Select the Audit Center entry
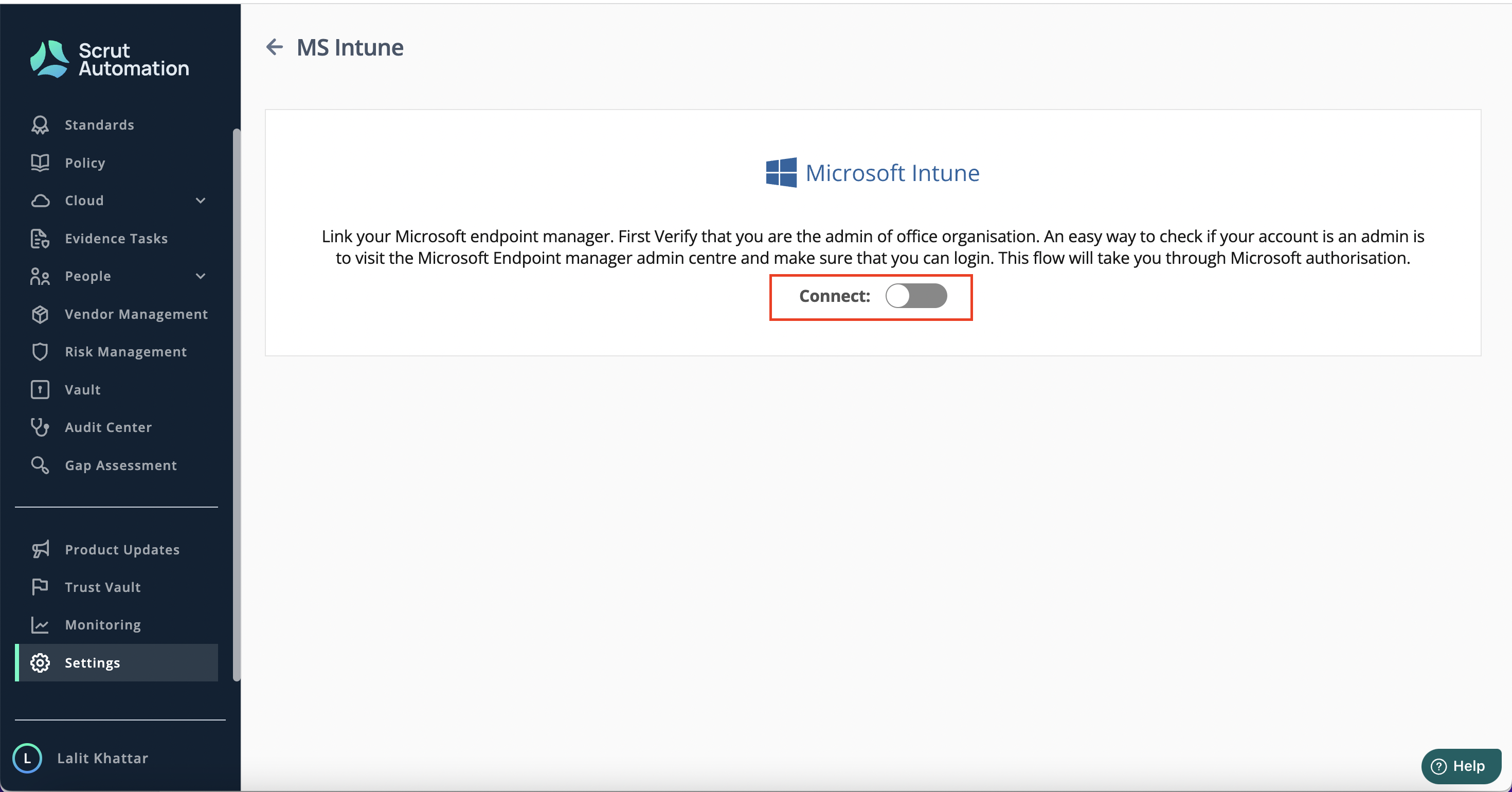The height and width of the screenshot is (792, 1512). 116,427
